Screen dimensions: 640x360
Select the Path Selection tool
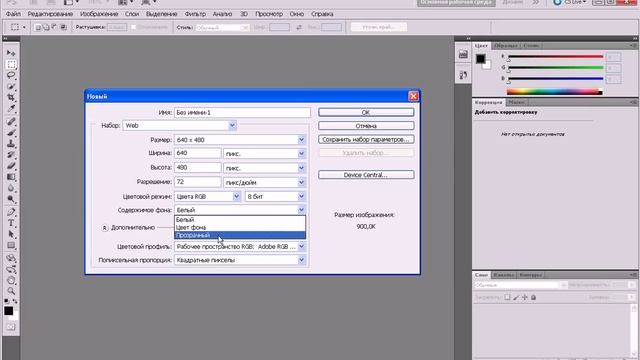(11, 234)
